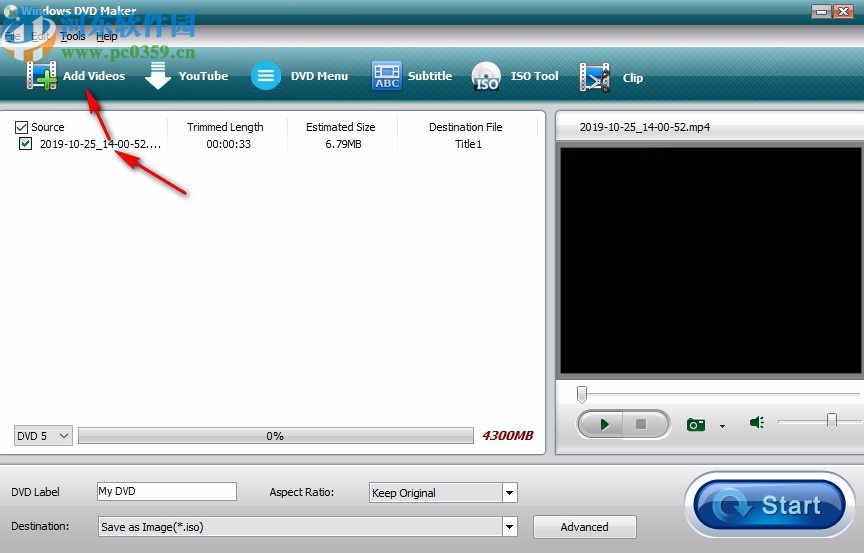
Task: Expand the Aspect Ratio dropdown arrow
Action: click(x=510, y=492)
